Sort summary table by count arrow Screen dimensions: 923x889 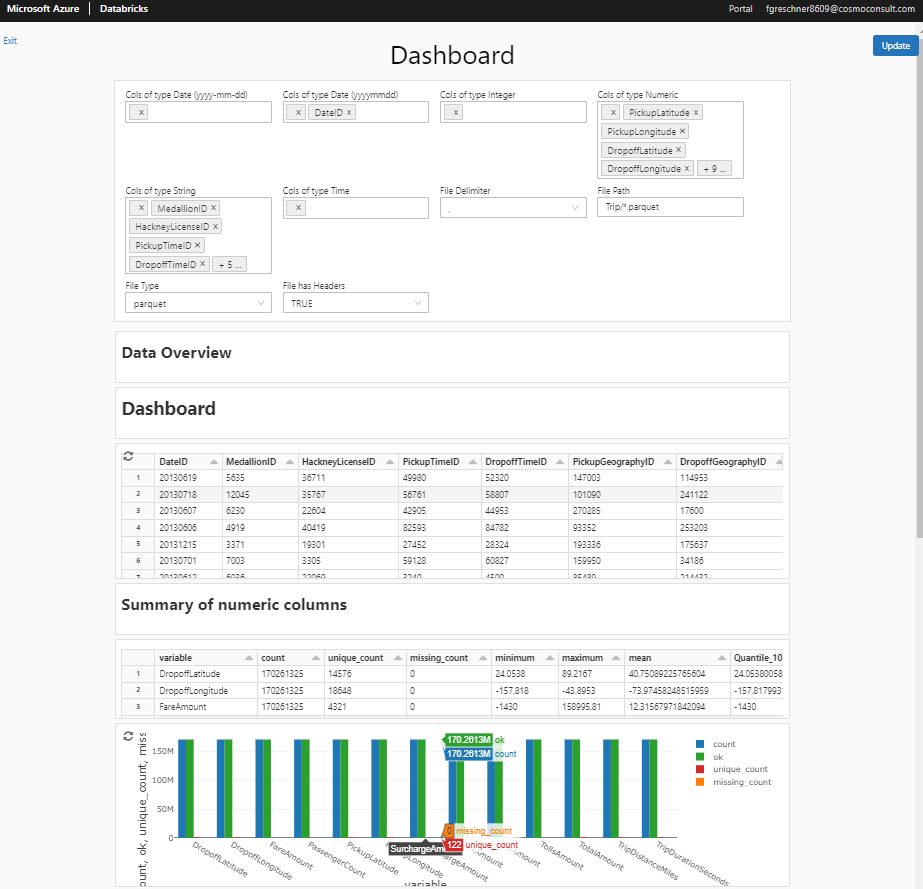tap(316, 658)
